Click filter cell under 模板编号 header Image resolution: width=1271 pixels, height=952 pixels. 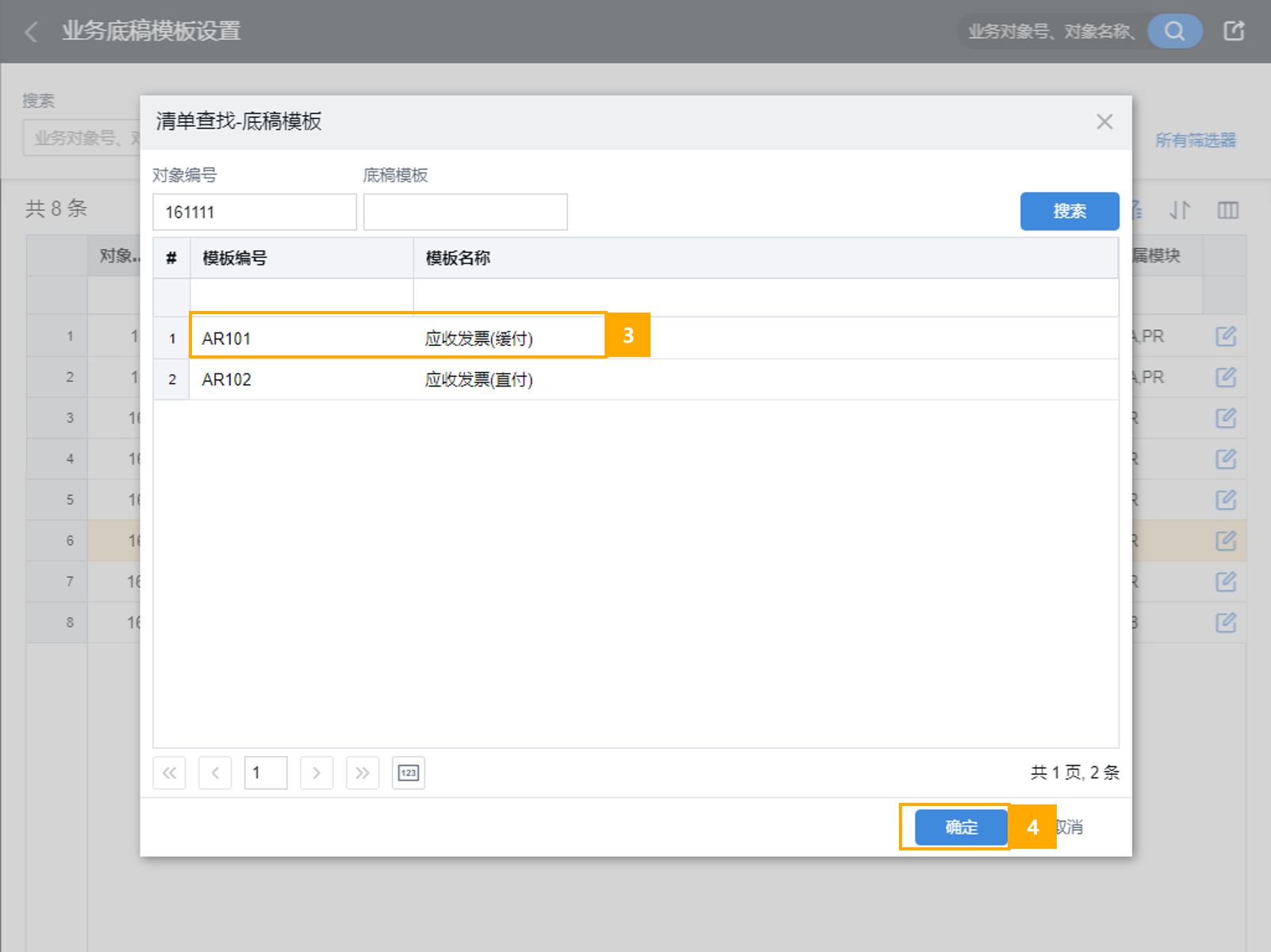(x=301, y=297)
